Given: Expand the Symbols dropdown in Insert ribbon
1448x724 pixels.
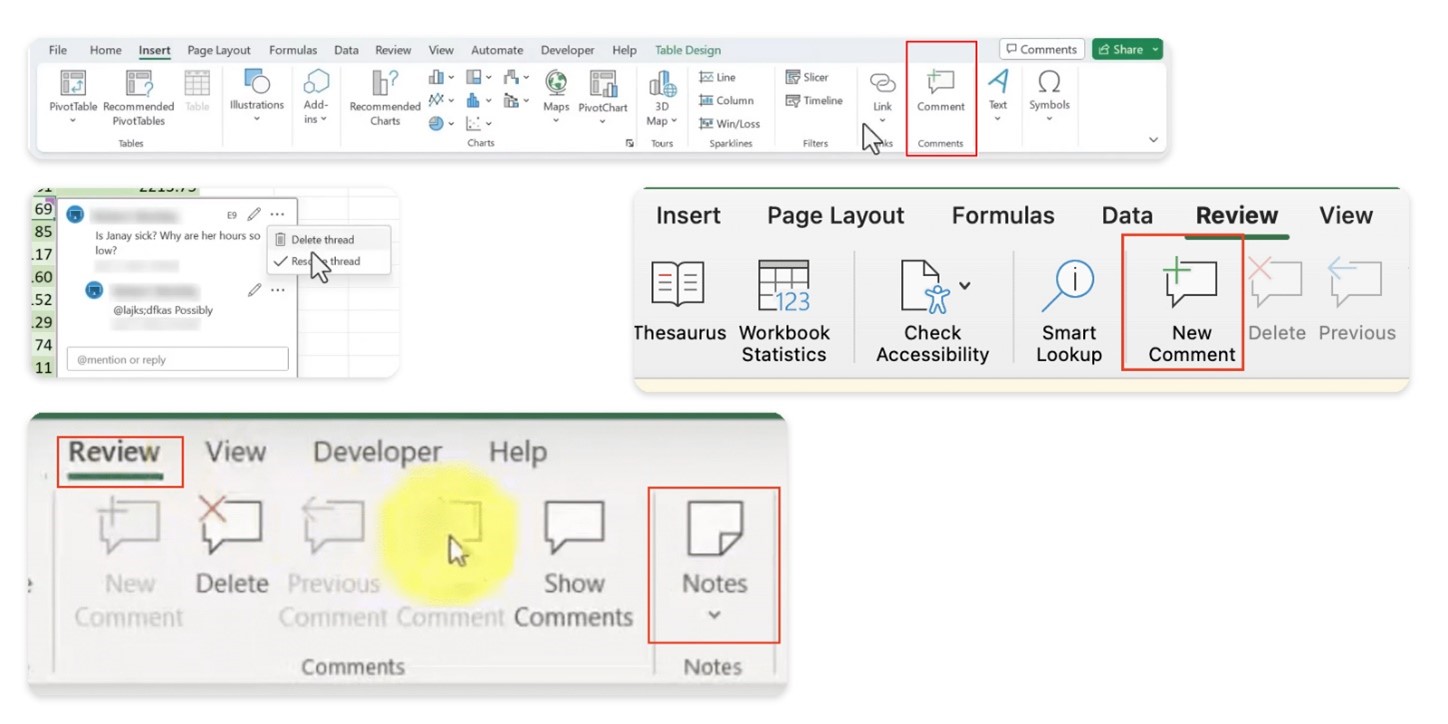Looking at the screenshot, I should click(x=1049, y=118).
